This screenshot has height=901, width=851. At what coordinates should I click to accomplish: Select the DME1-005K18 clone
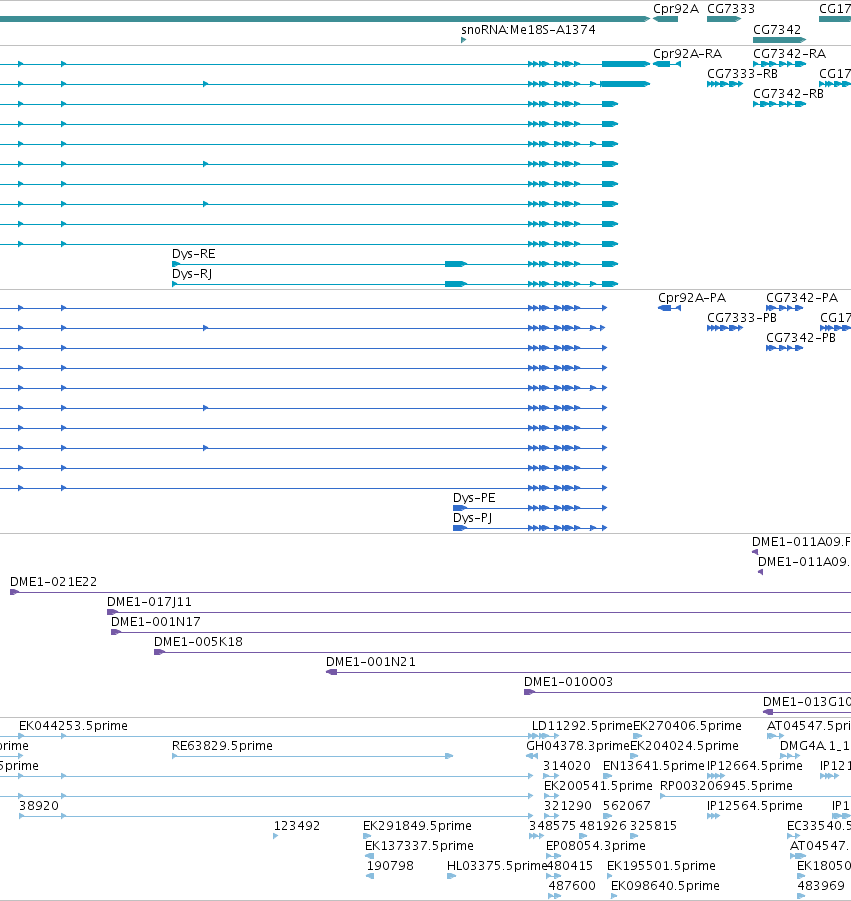[198, 642]
